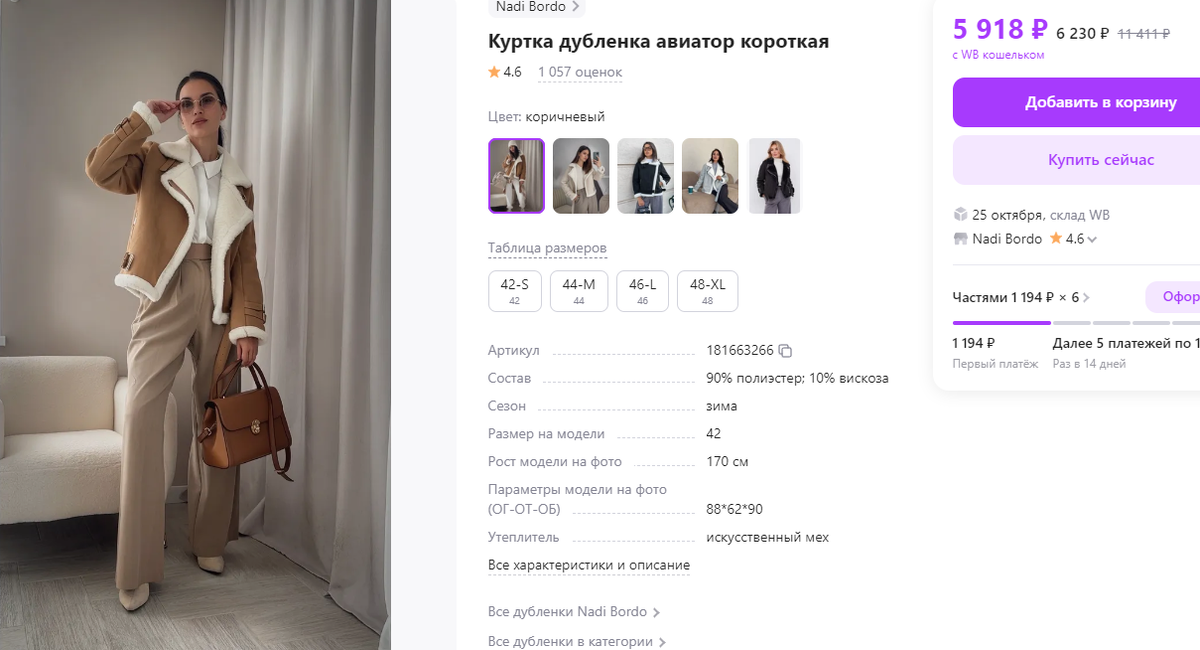Add item with Добавить в корзину
Image resolution: width=1200 pixels, height=650 pixels.
(1078, 103)
